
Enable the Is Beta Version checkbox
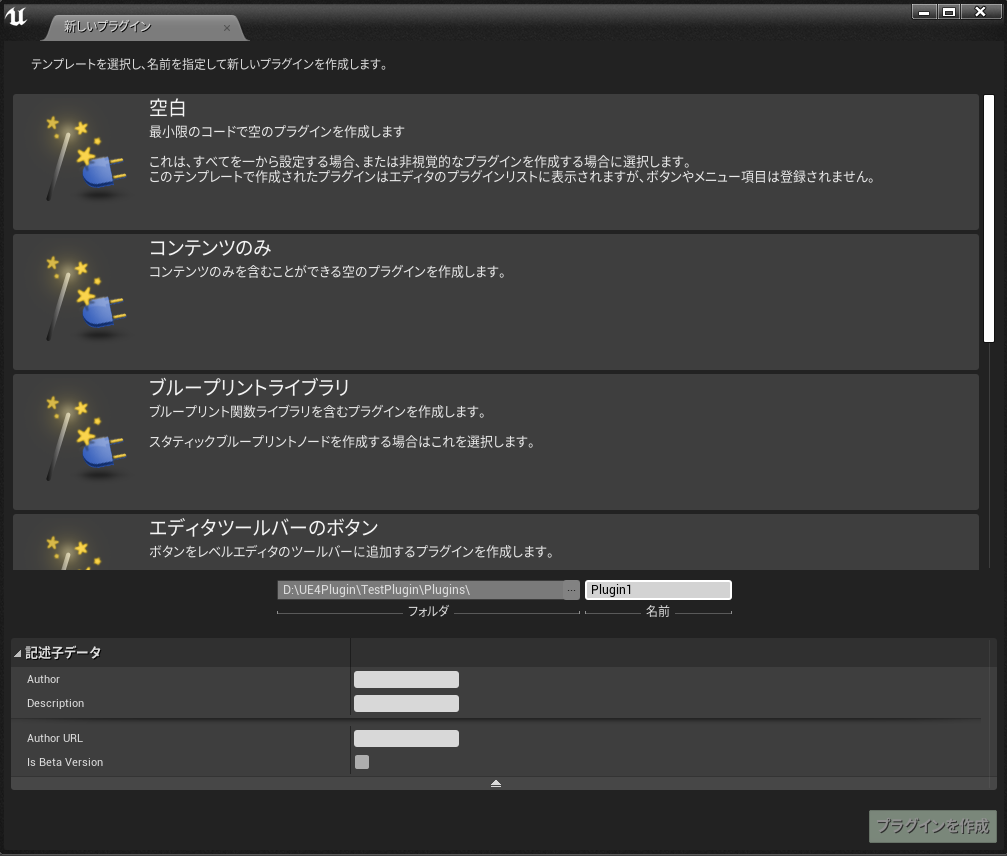coord(361,762)
